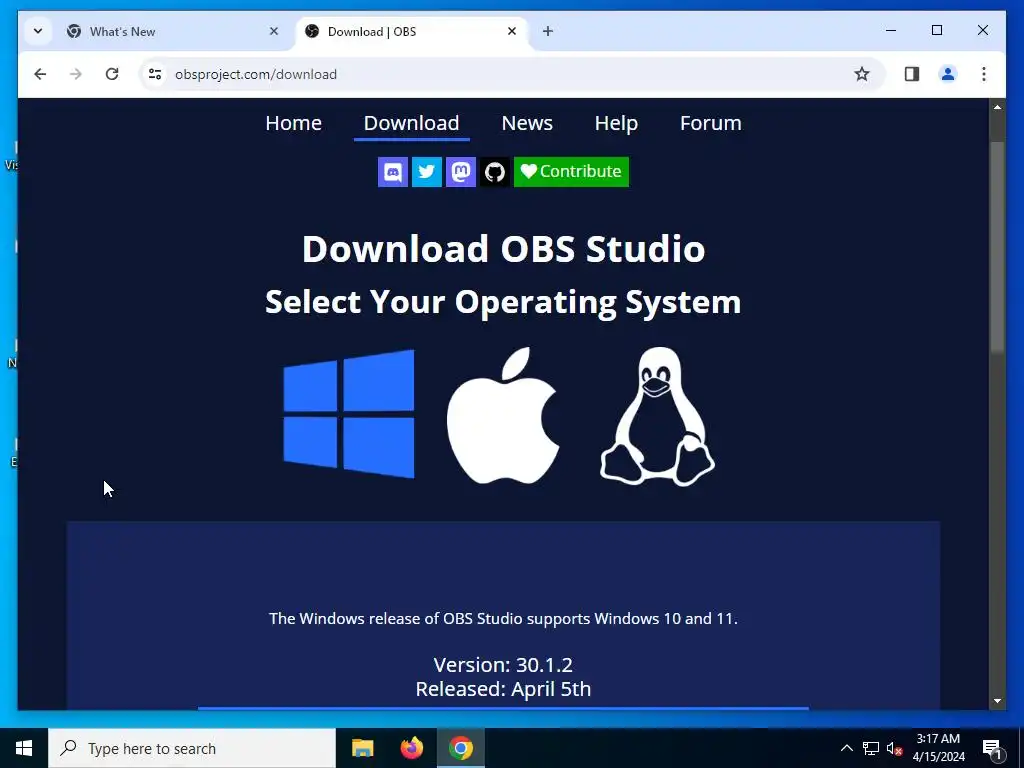The height and width of the screenshot is (768, 1024).
Task: Go forward in browser history
Action: pos(76,74)
